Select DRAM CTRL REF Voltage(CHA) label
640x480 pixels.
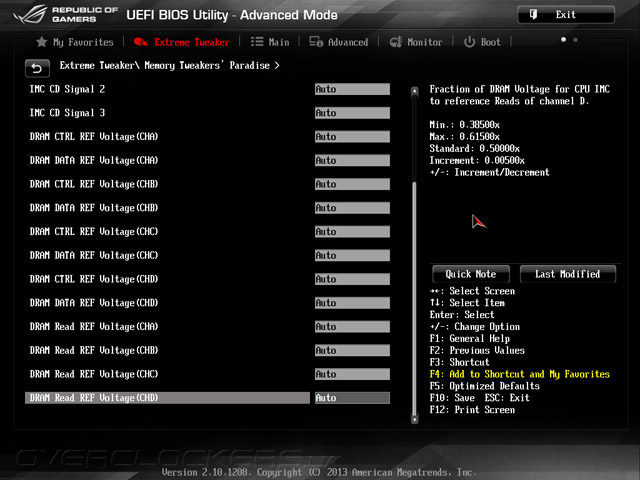(94, 136)
